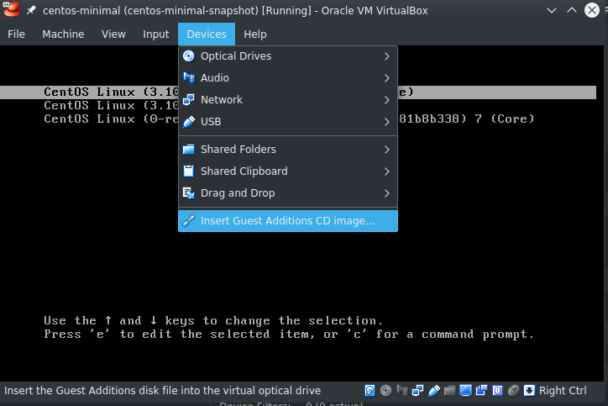Screen dimensions: 608x406
Task: Select the CentOS Linux rescue entry 7 (Core)
Action: (289, 119)
